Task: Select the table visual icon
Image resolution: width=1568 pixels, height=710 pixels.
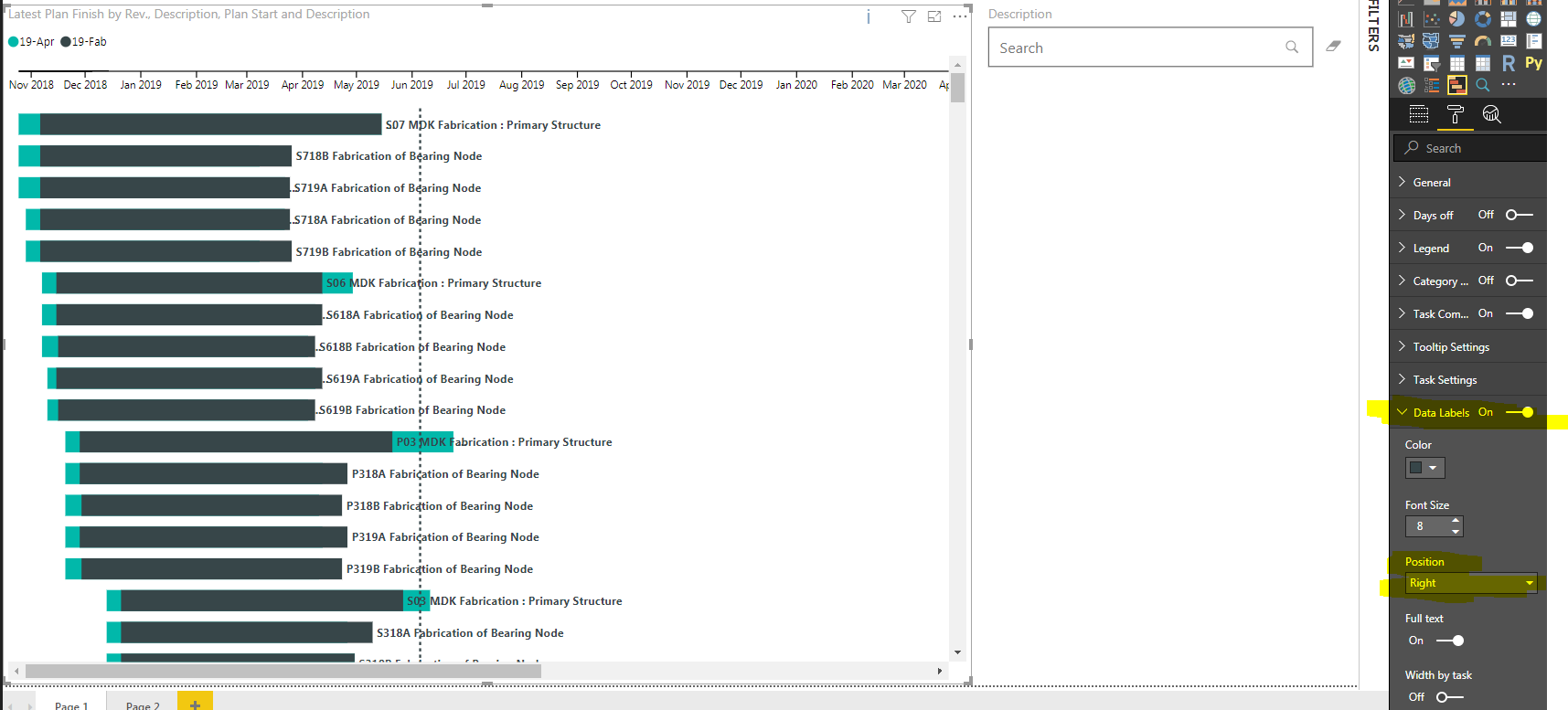Action: [x=1457, y=63]
